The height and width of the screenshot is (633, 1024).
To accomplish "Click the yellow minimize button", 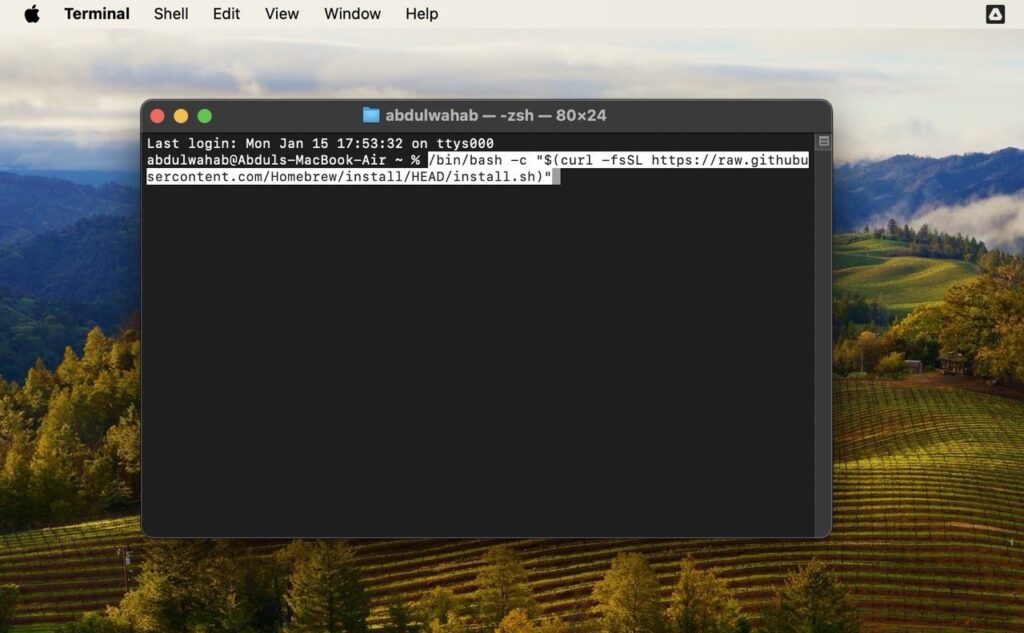I will [x=182, y=115].
